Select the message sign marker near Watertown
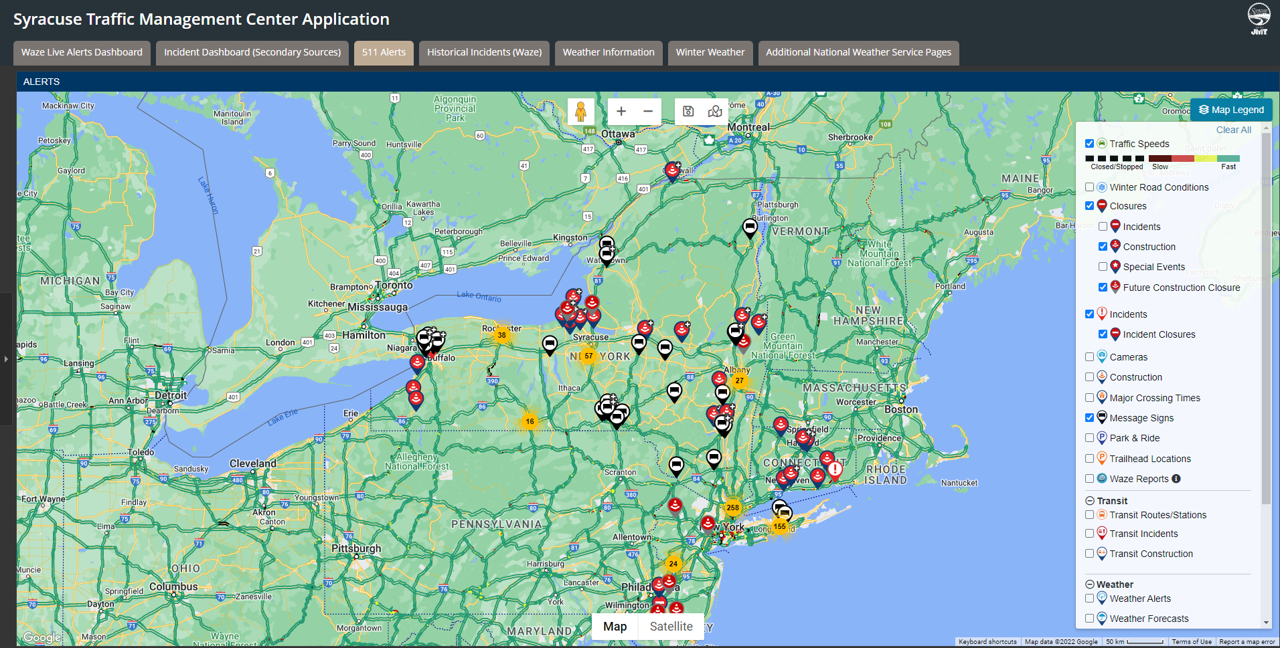The height and width of the screenshot is (648, 1280). 606,256
